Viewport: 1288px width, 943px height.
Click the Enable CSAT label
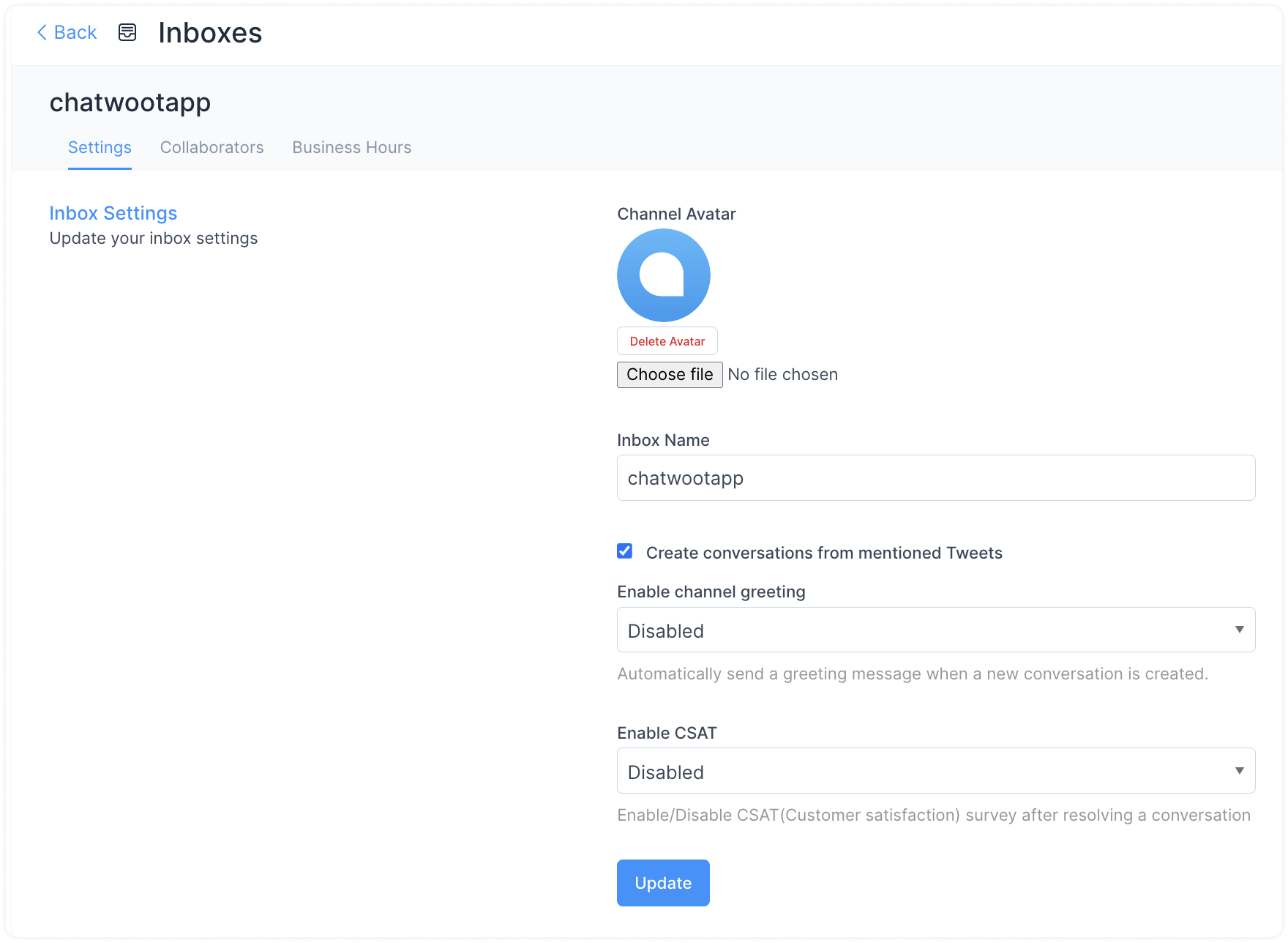(667, 733)
